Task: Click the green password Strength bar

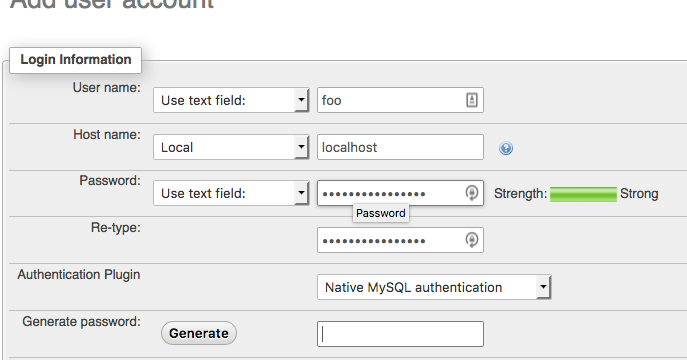Action: pyautogui.click(x=583, y=194)
